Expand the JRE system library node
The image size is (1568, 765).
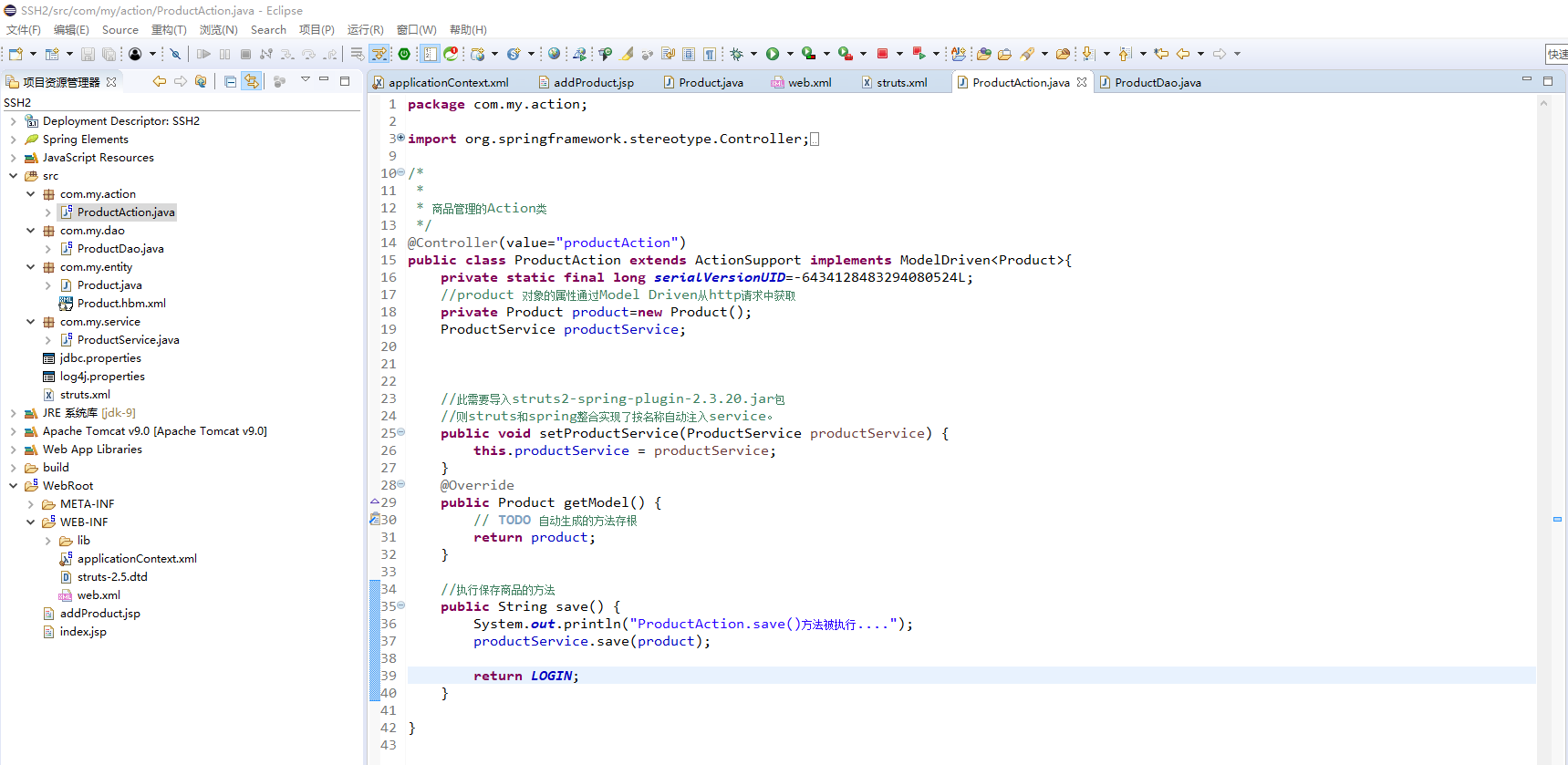tap(13, 413)
